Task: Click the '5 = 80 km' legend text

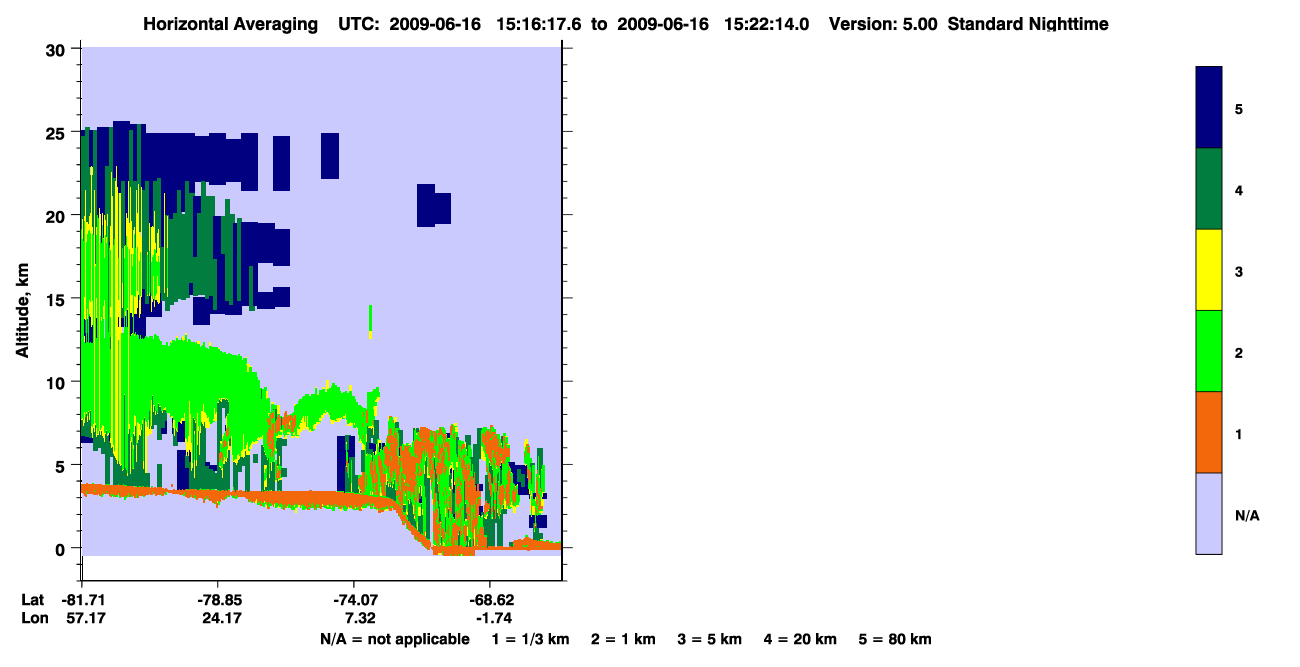Action: (895, 639)
